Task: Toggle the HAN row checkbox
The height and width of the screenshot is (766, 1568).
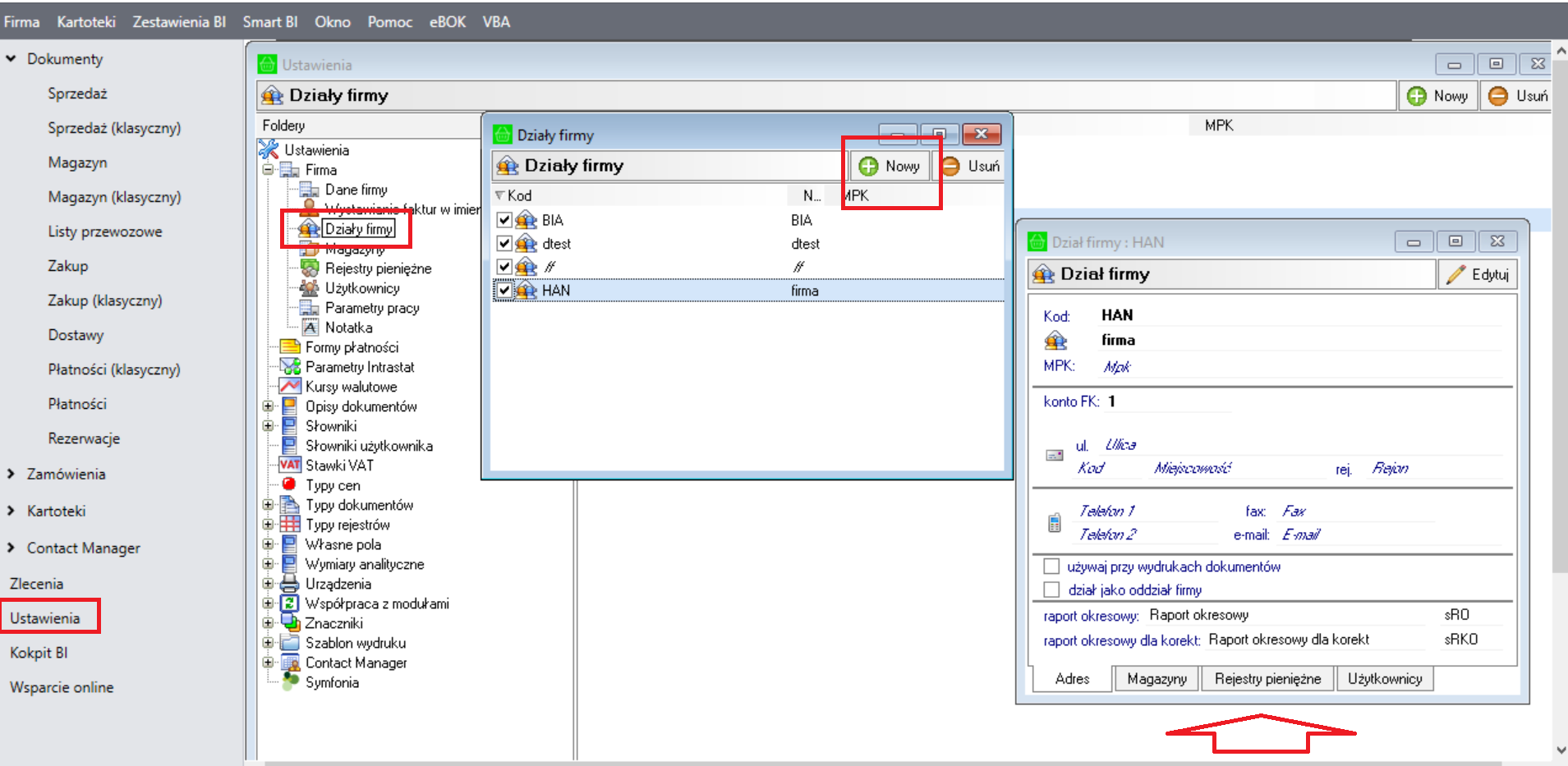Action: [x=504, y=291]
